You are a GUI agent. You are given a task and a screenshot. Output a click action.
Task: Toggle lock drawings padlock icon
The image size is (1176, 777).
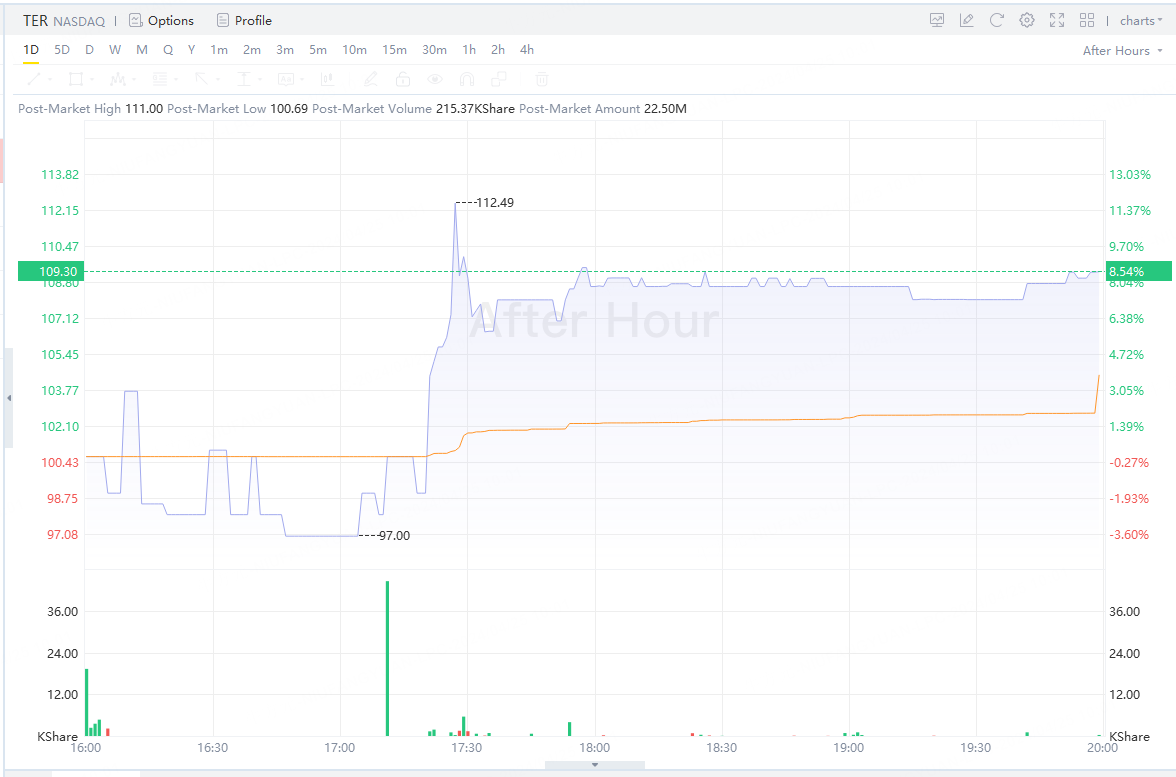(x=403, y=79)
